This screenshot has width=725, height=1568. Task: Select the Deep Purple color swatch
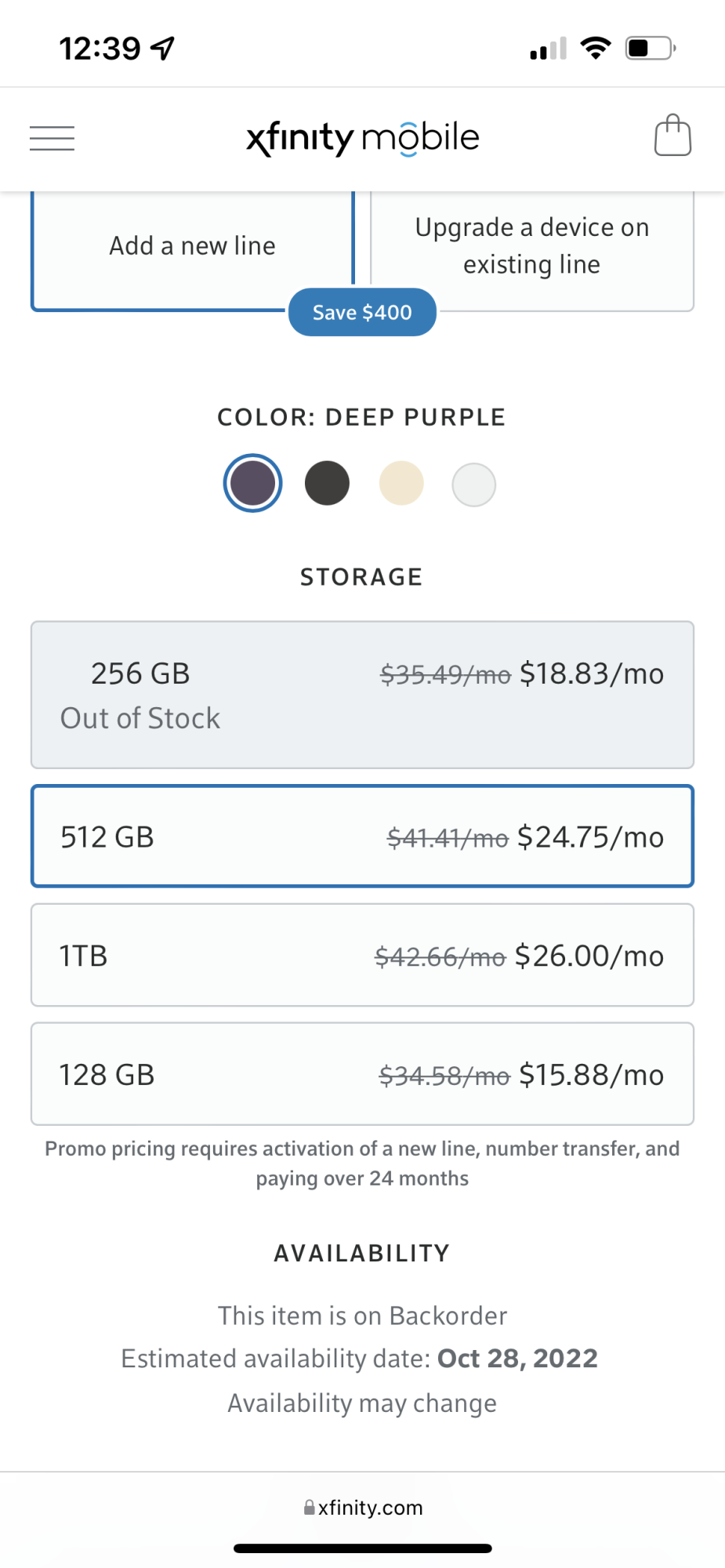click(252, 483)
